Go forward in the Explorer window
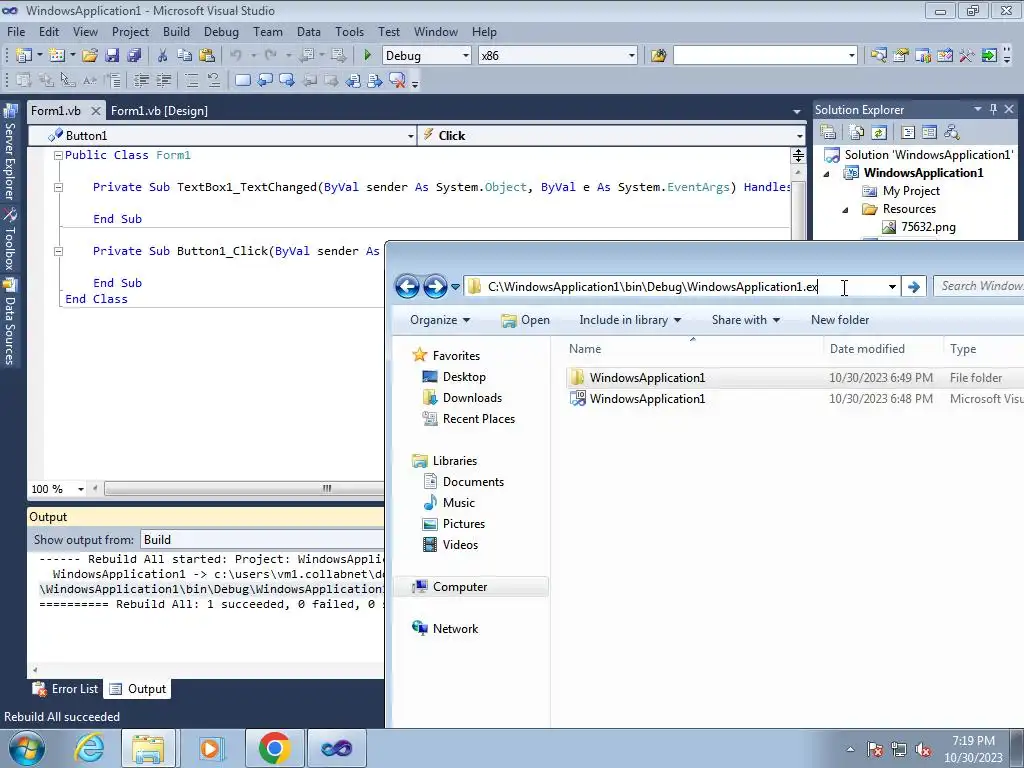The height and width of the screenshot is (768, 1024). coord(435,287)
